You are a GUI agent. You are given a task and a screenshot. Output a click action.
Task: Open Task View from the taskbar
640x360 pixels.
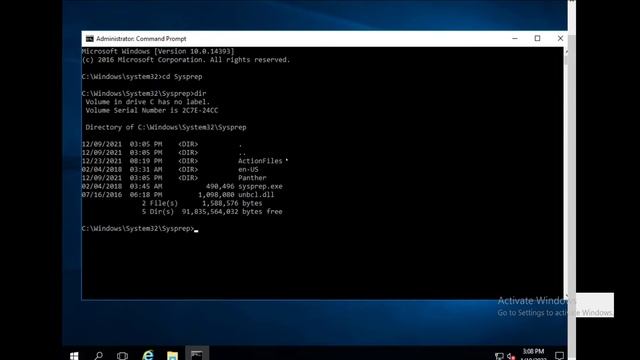pyautogui.click(x=122, y=356)
